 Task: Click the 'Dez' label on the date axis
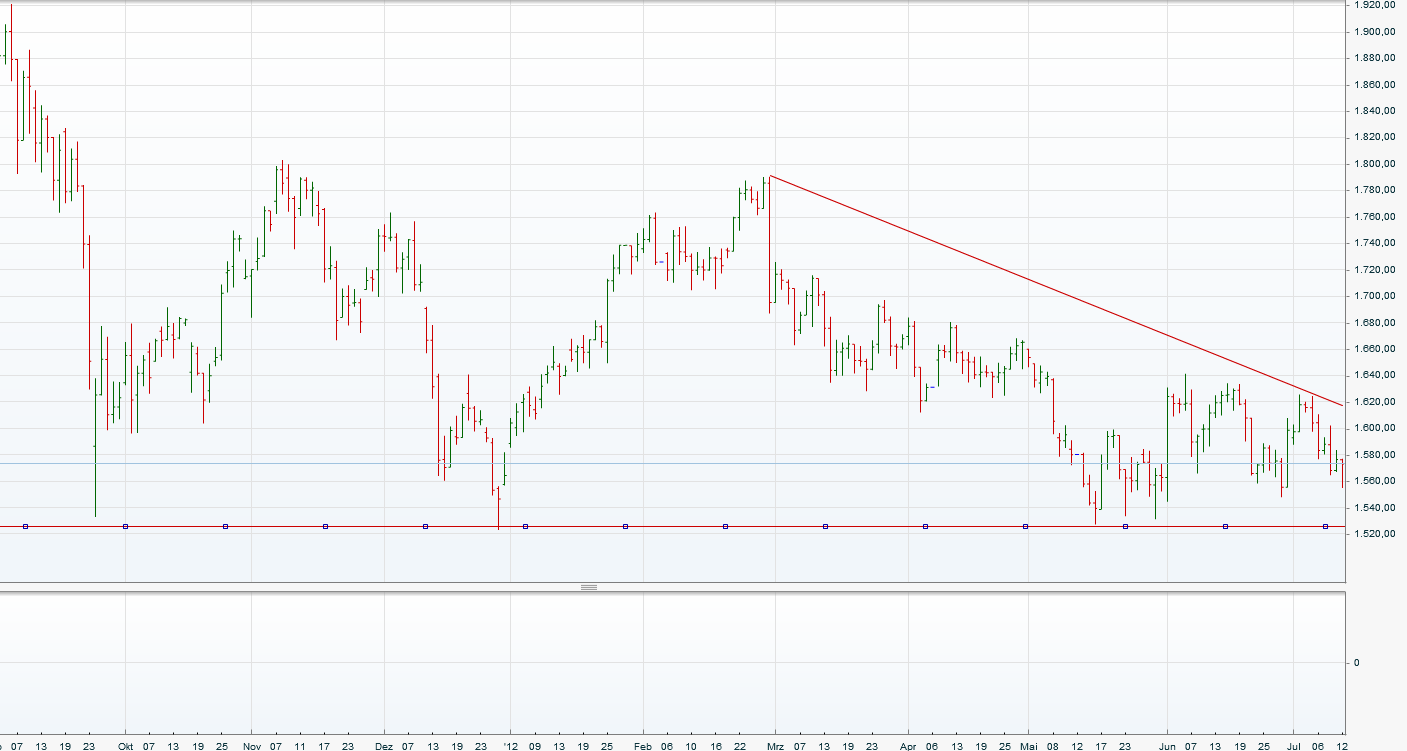384,746
